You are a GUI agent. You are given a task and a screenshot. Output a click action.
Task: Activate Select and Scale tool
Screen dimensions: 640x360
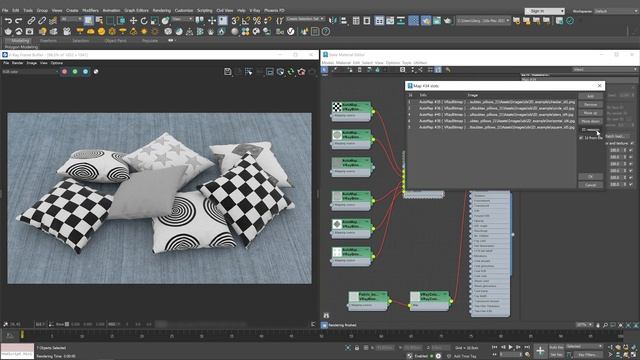point(154,20)
